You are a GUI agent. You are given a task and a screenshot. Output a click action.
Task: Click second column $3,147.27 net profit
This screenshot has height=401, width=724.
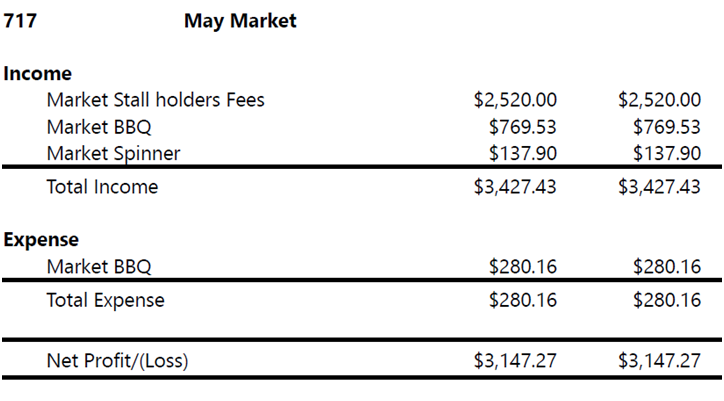point(659,360)
